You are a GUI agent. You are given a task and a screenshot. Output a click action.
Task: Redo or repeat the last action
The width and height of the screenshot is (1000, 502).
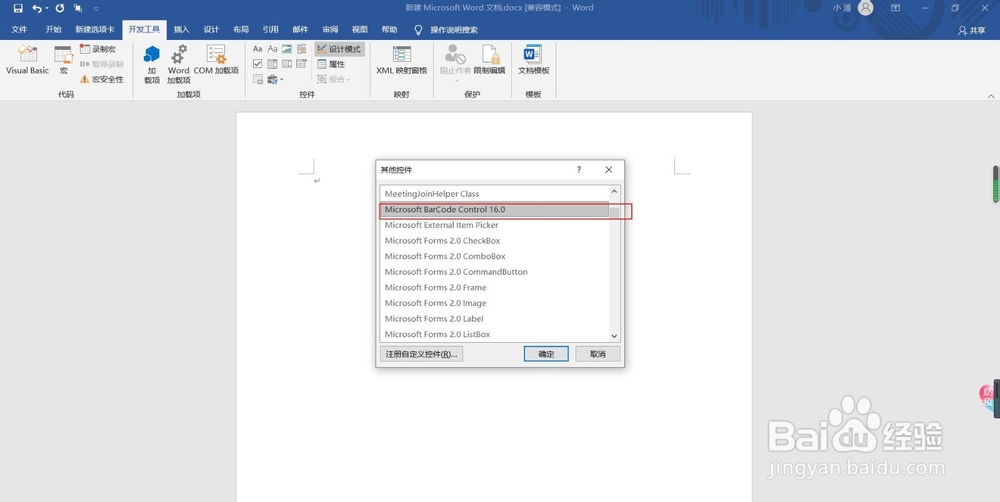pos(60,8)
